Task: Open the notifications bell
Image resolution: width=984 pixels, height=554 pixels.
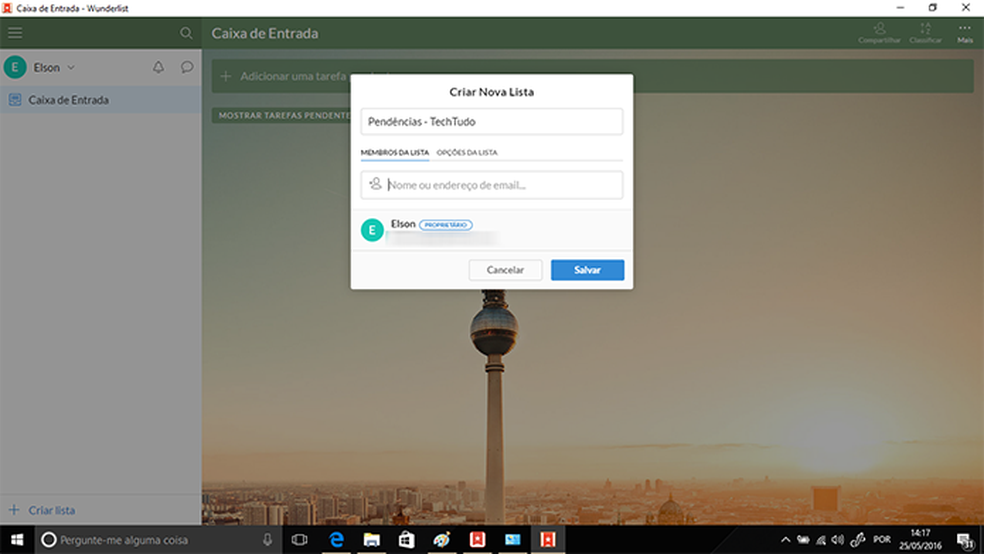Action: 158,67
